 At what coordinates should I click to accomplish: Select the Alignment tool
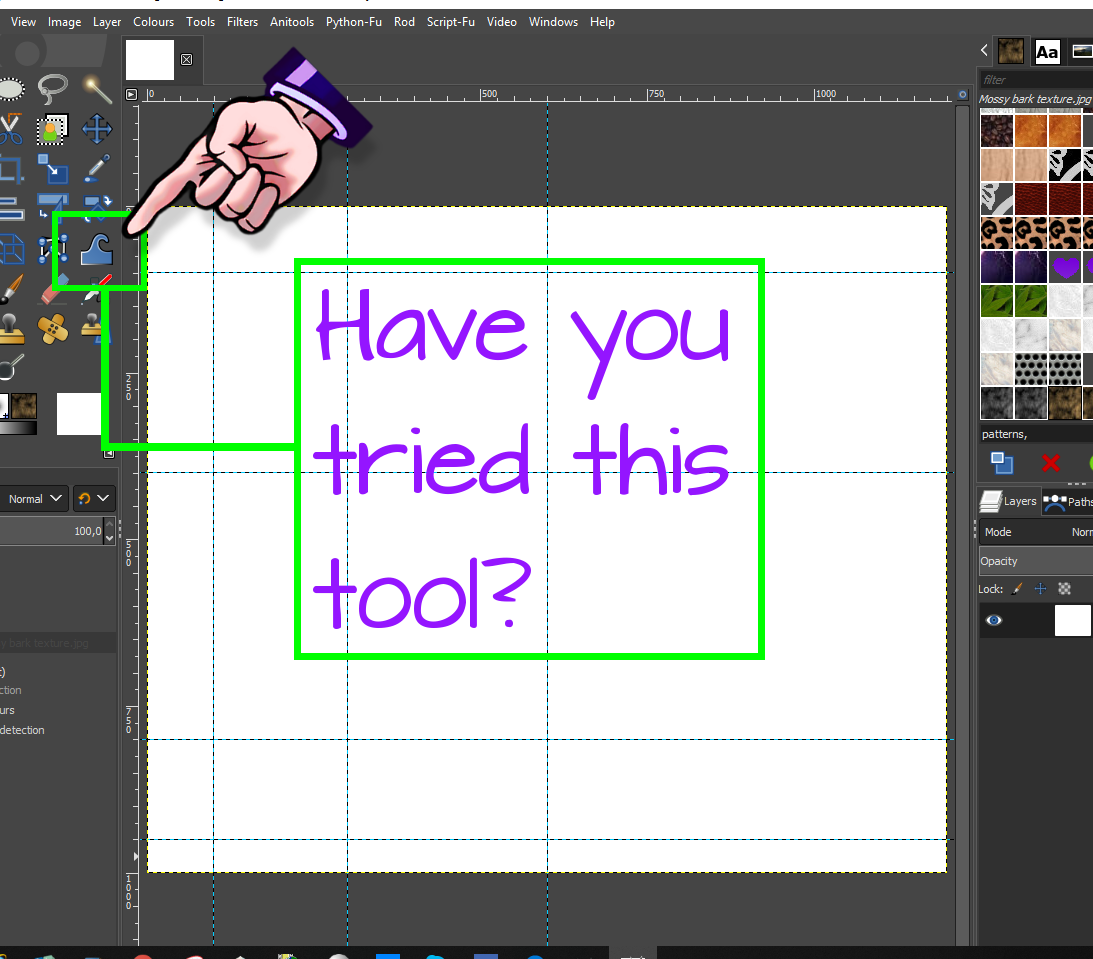click(10, 207)
